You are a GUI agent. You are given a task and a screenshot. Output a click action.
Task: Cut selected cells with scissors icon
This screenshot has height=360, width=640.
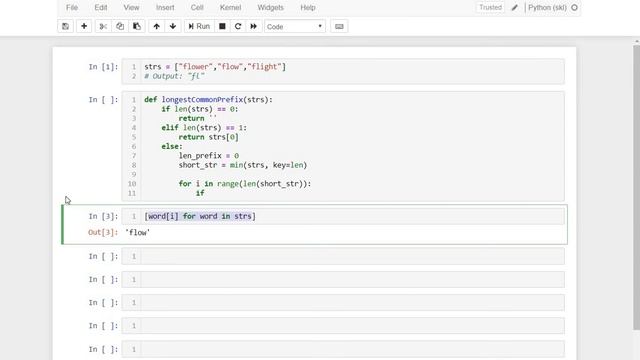103,27
